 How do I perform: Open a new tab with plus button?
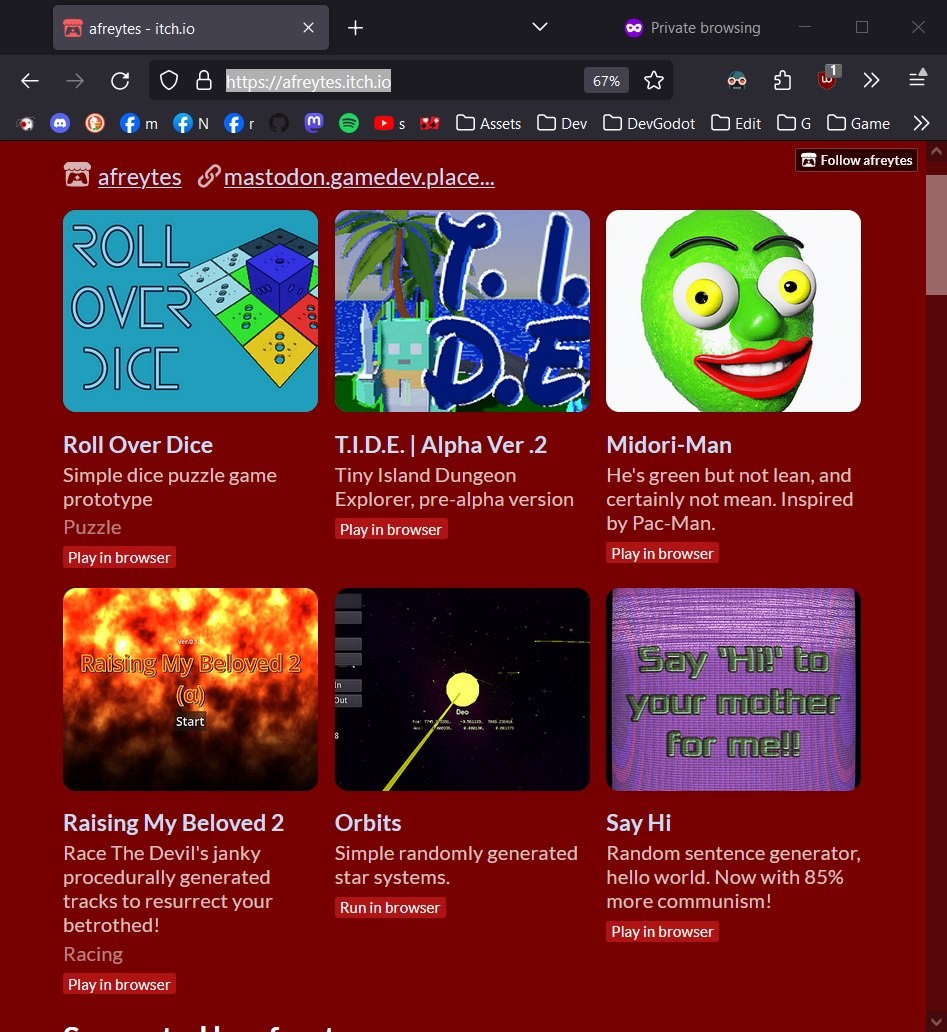coord(355,28)
